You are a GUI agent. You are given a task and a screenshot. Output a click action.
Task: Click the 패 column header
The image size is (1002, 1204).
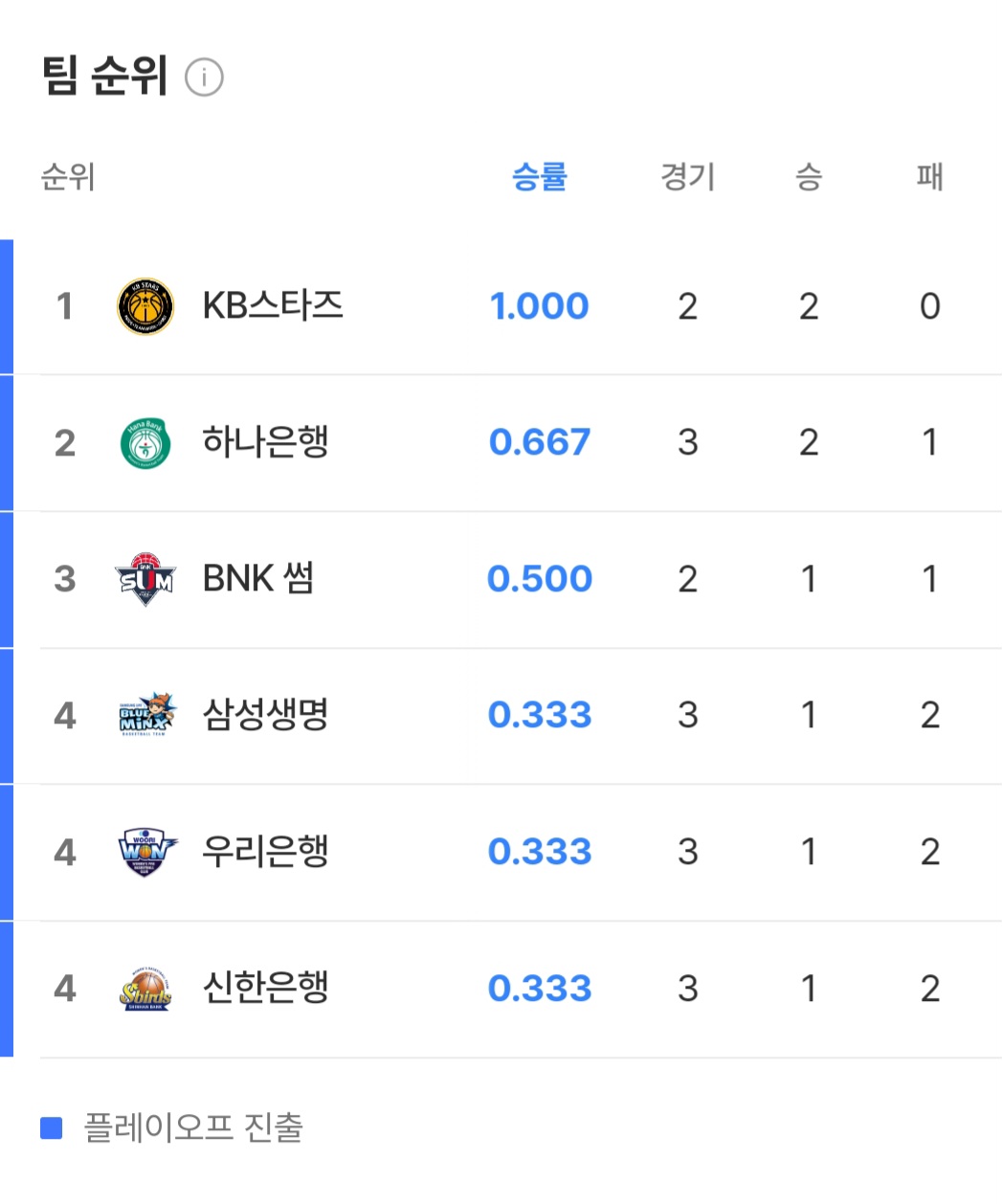(929, 177)
